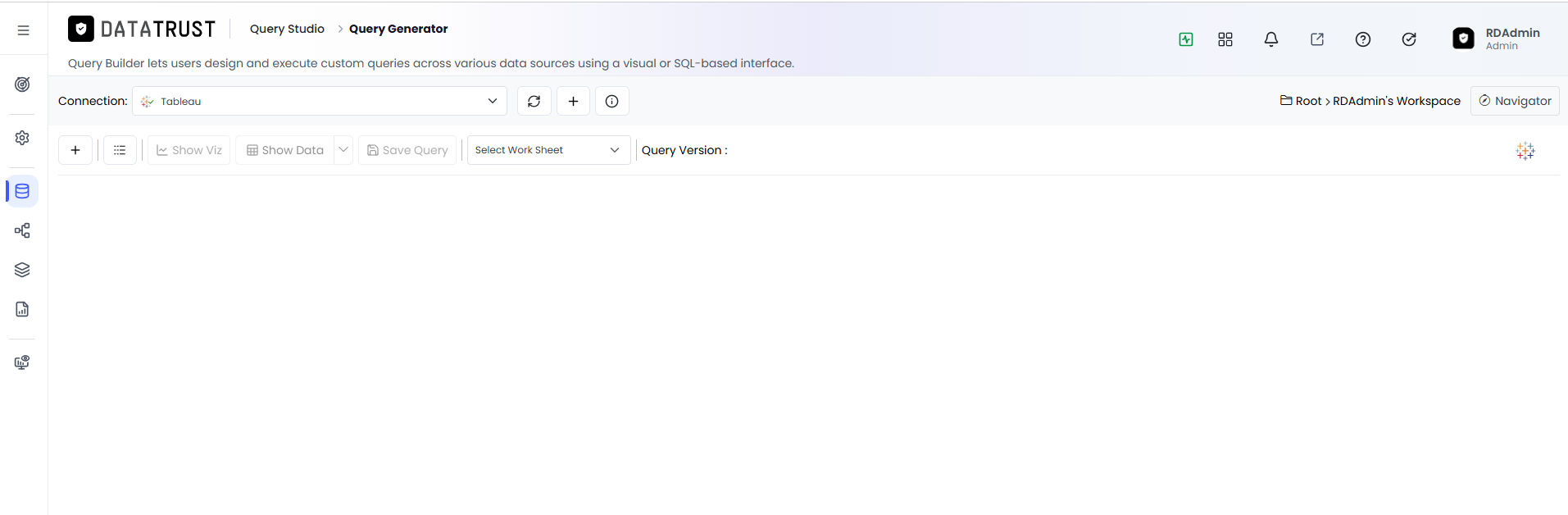Screen dimensions: 1568x515
Task: Add new query with plus button
Action: 75,150
